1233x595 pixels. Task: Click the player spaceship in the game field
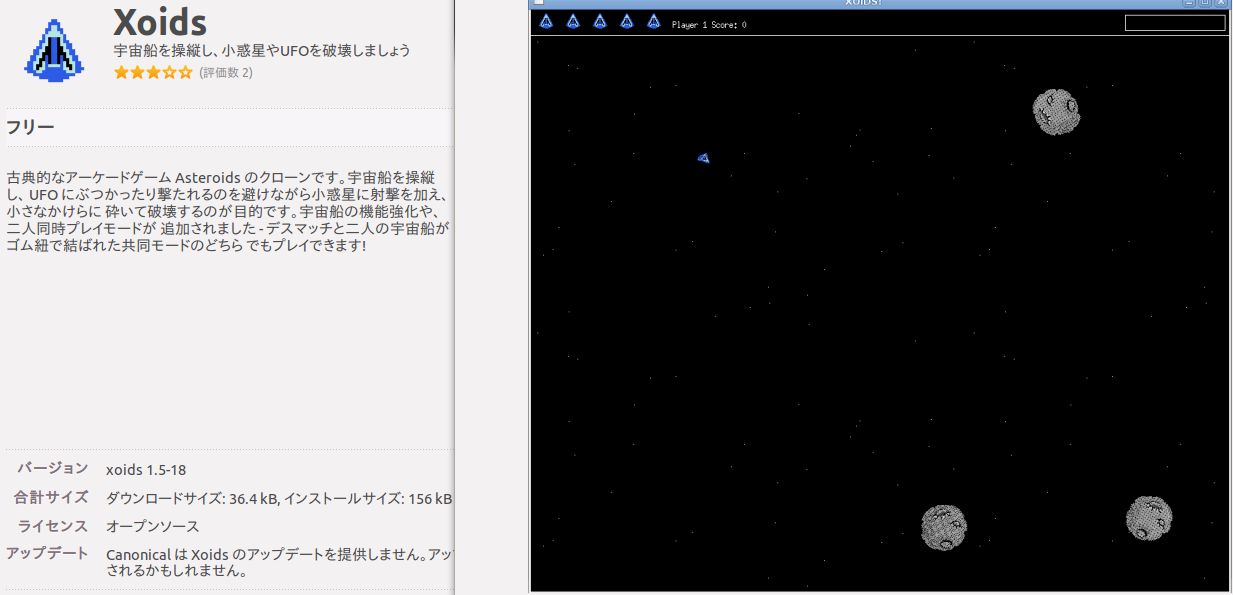click(703, 158)
